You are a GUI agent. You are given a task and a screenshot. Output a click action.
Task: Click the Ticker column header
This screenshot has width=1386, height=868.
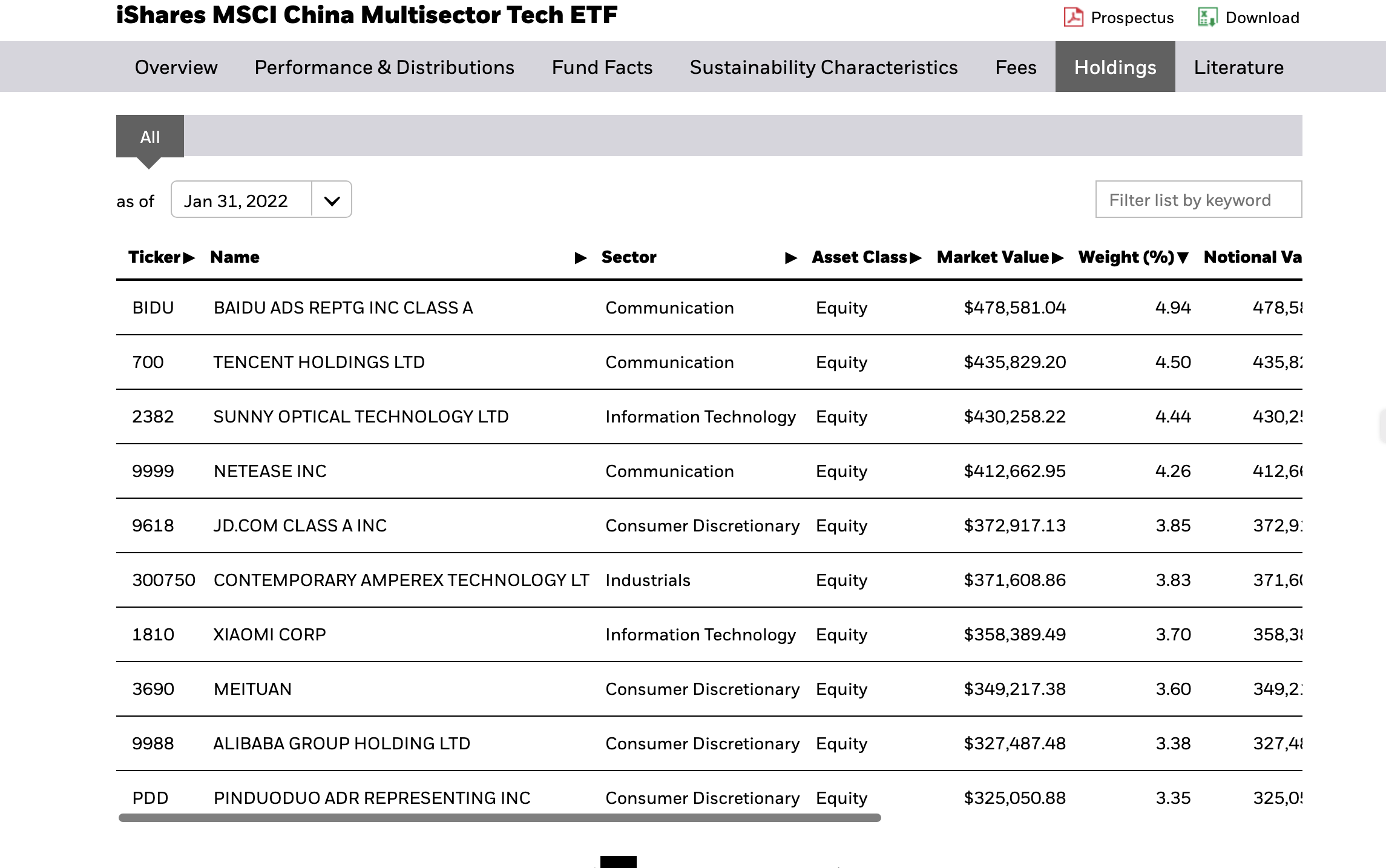(x=155, y=257)
